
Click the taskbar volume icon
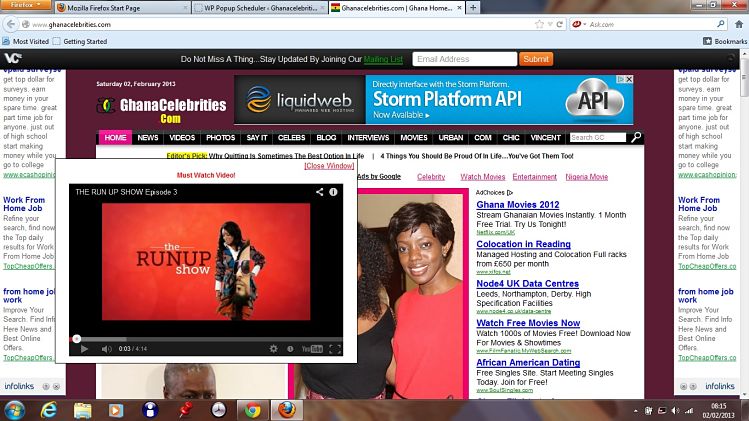point(675,410)
